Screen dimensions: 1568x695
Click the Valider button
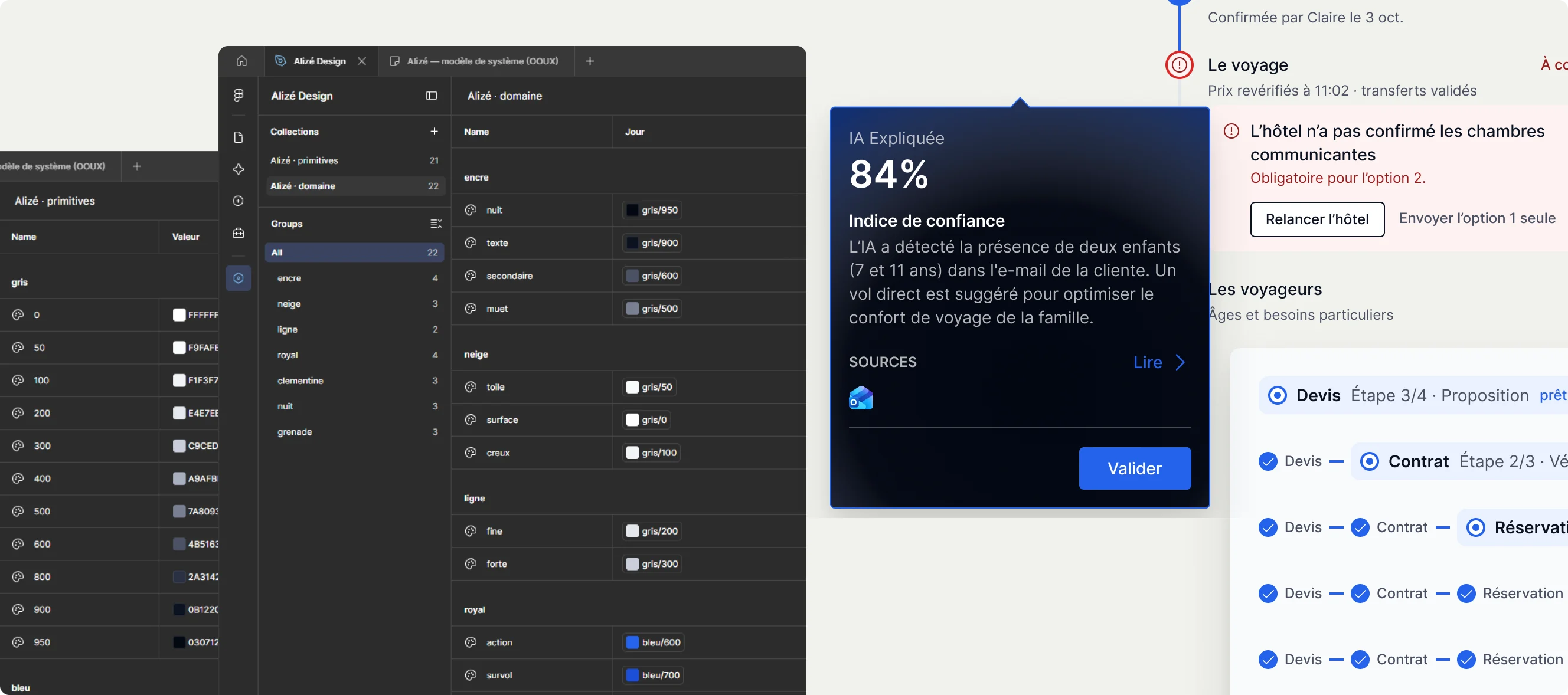pos(1135,468)
